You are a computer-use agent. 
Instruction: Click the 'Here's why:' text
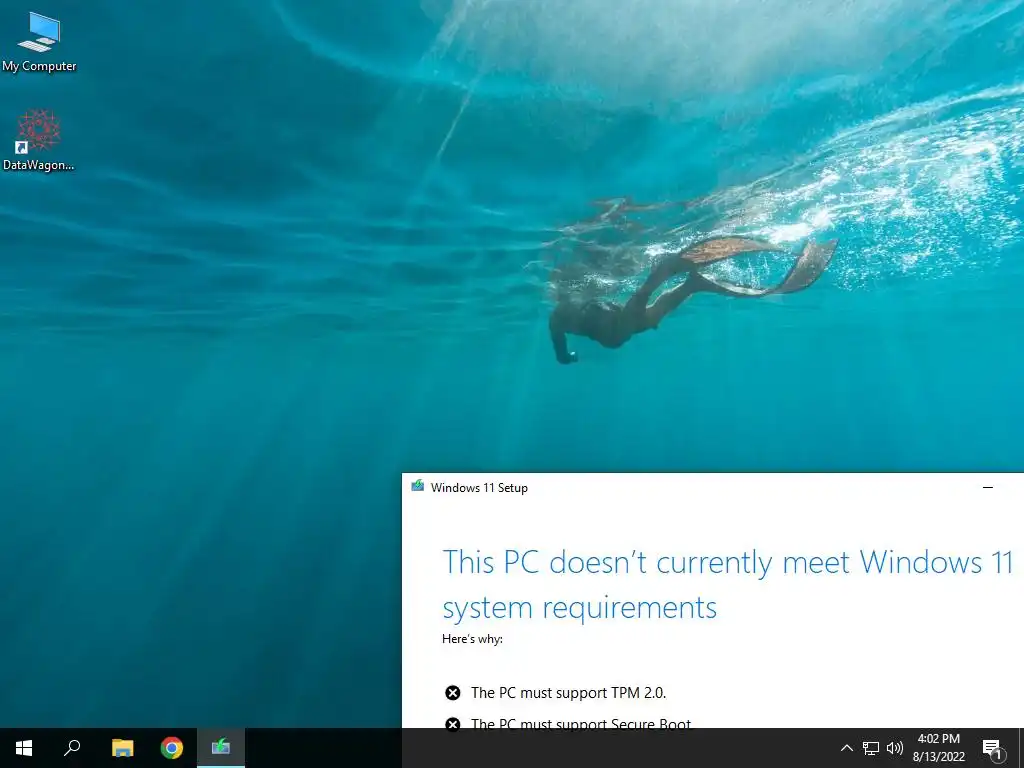(472, 639)
